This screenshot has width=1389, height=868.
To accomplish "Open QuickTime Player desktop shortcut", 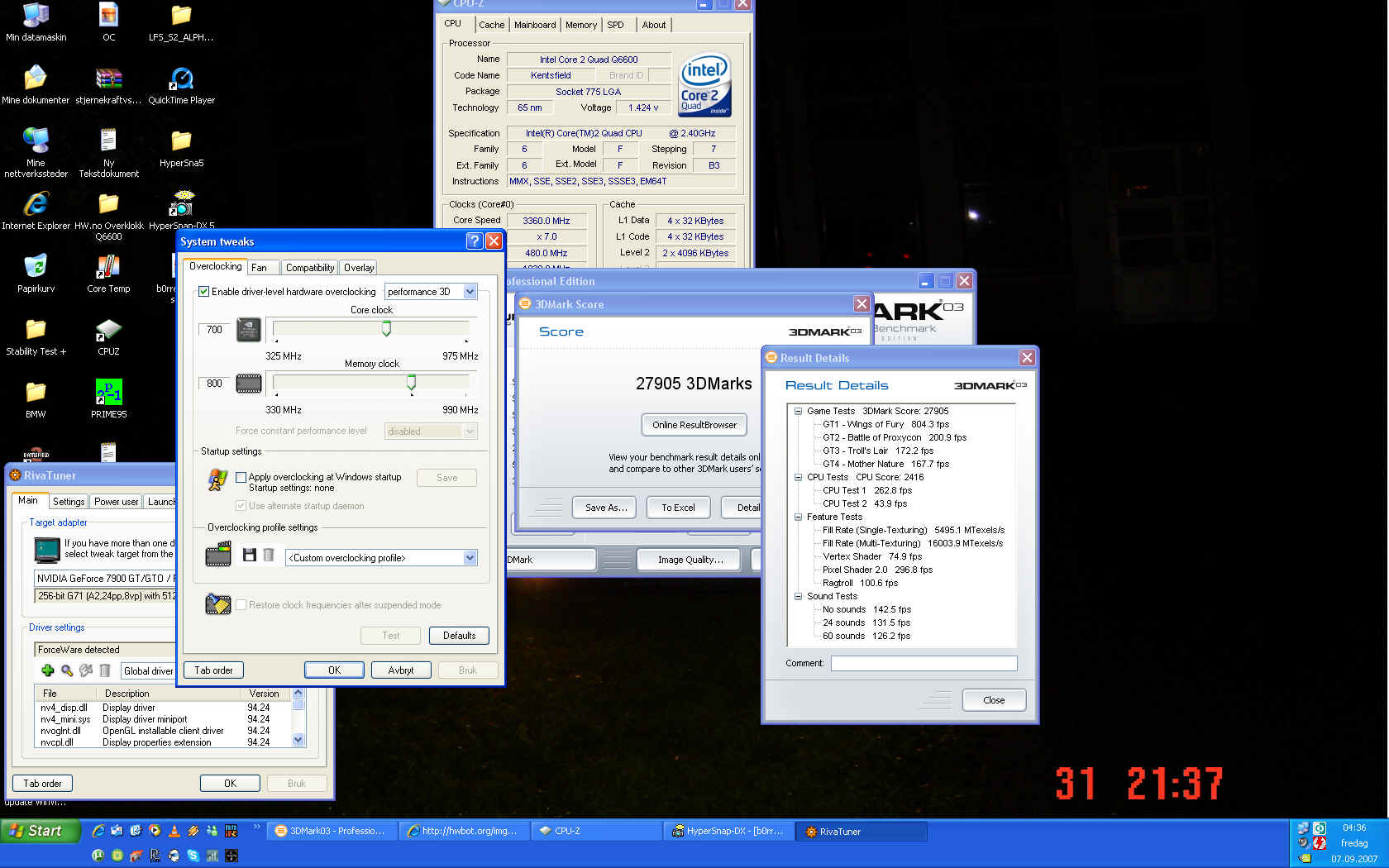I will [181, 85].
